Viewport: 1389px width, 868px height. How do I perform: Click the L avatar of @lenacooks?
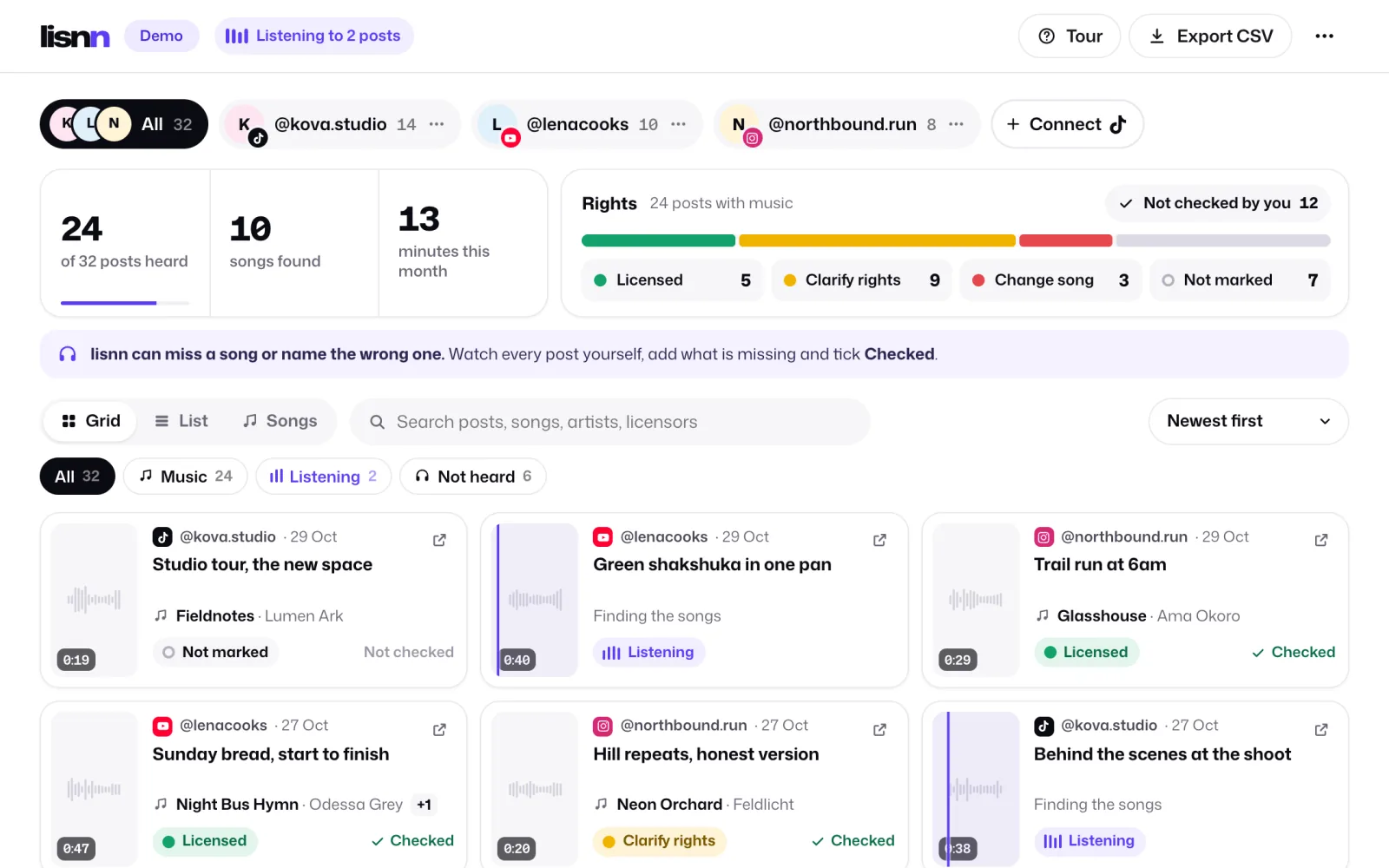497,124
